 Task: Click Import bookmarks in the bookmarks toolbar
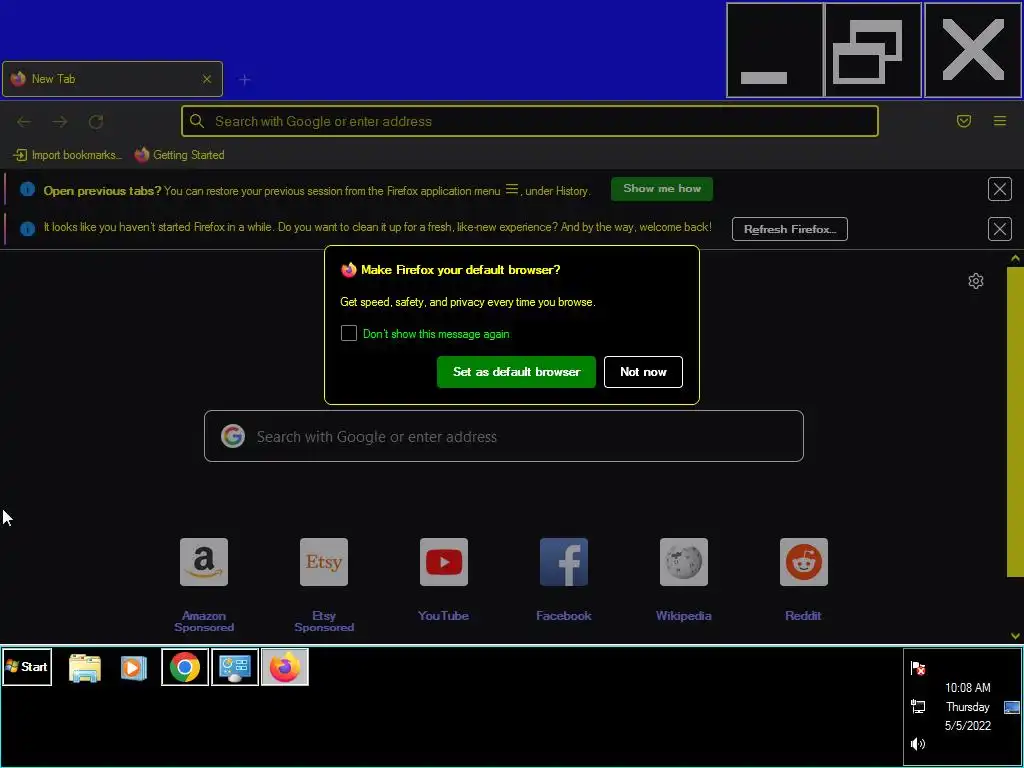pyautogui.click(x=67, y=155)
